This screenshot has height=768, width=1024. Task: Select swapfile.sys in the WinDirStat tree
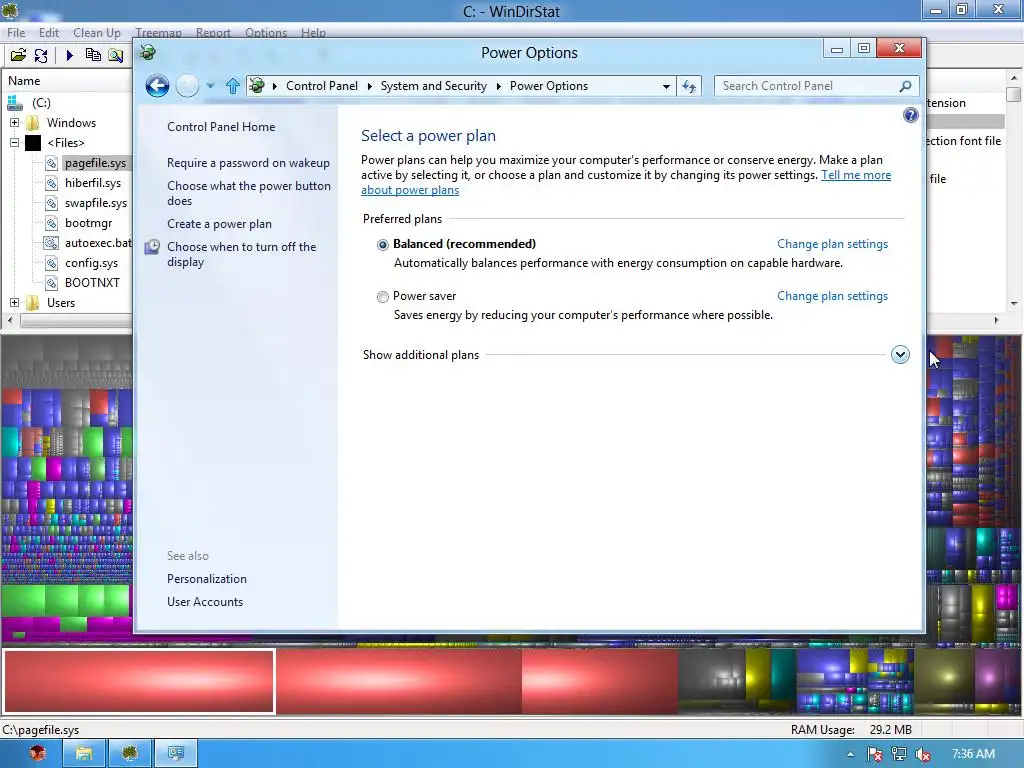coord(96,203)
